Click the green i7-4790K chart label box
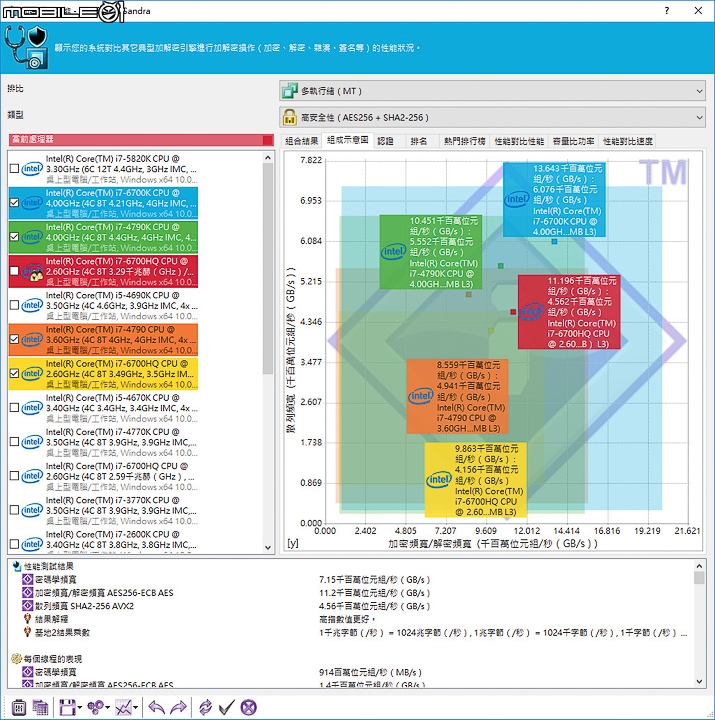The width and height of the screenshot is (715, 720). 431,252
